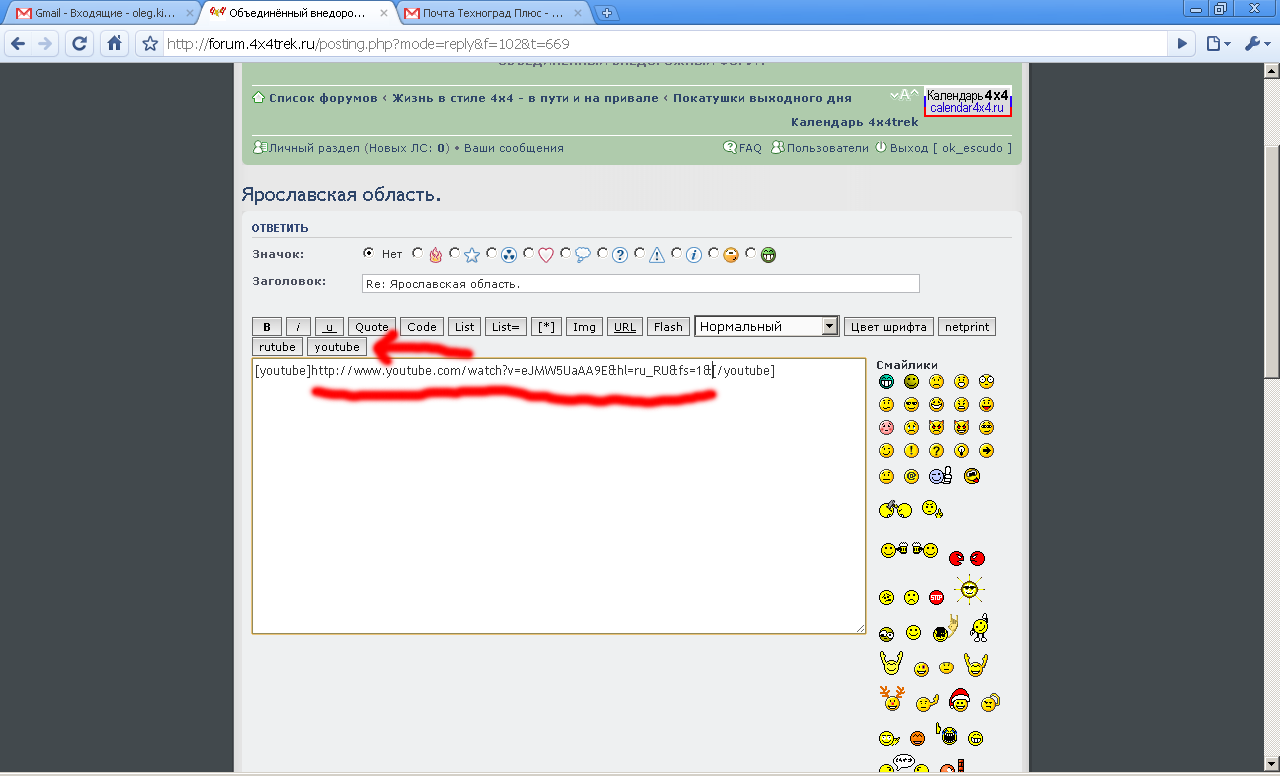The width and height of the screenshot is (1280, 776).
Task: Select the radio button beside the star icon
Action: click(x=455, y=254)
